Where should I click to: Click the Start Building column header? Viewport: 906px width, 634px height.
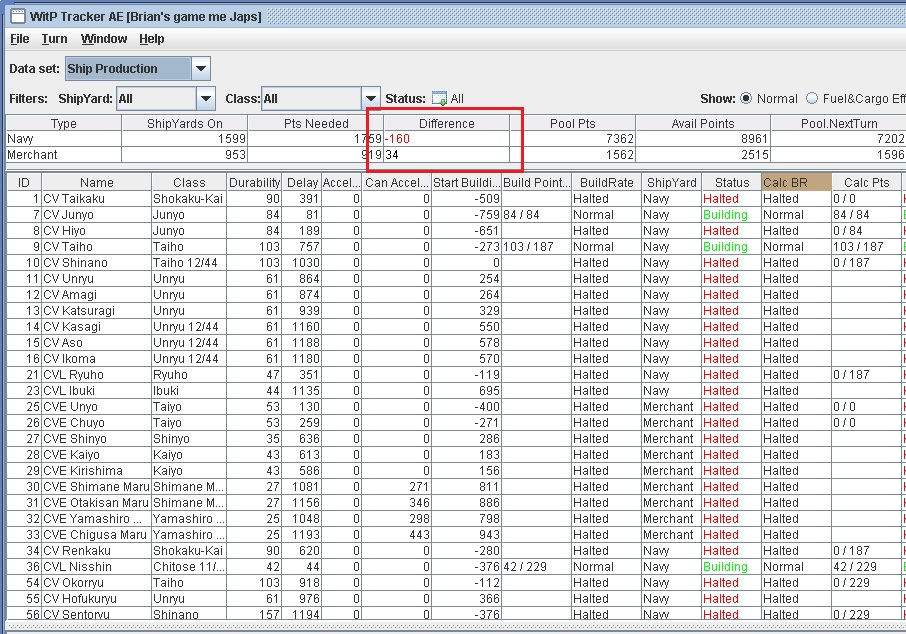pos(466,183)
